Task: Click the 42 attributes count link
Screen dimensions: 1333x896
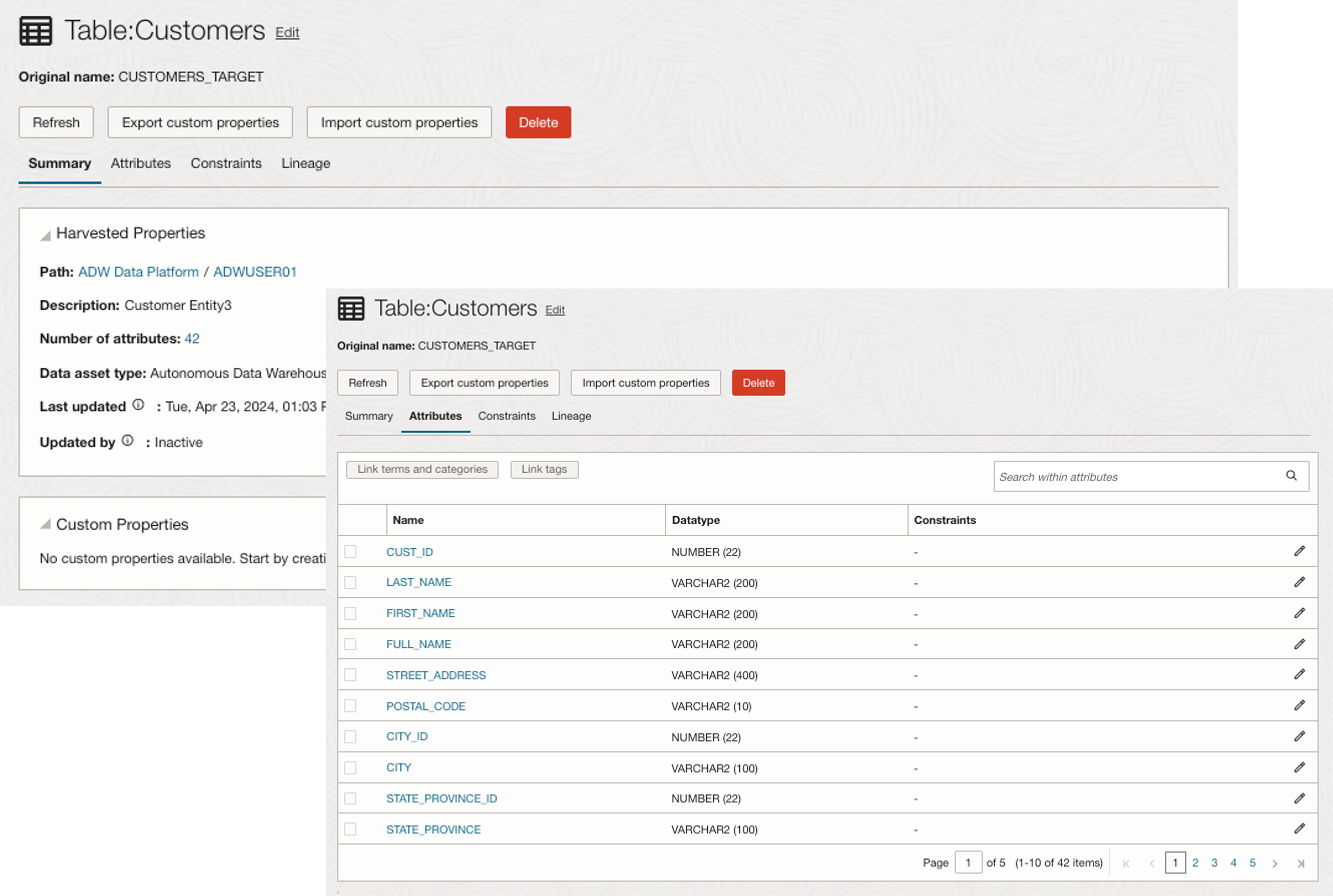Action: (192, 339)
